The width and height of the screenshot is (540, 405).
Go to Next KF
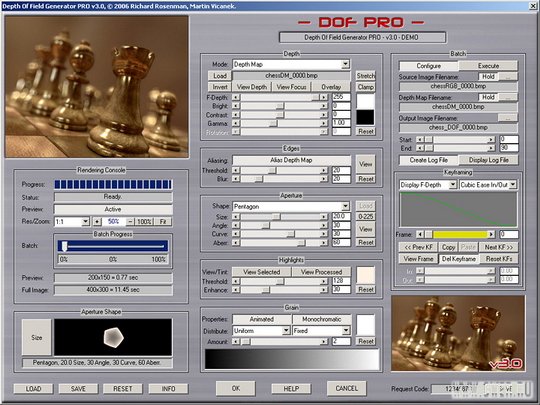tap(499, 247)
